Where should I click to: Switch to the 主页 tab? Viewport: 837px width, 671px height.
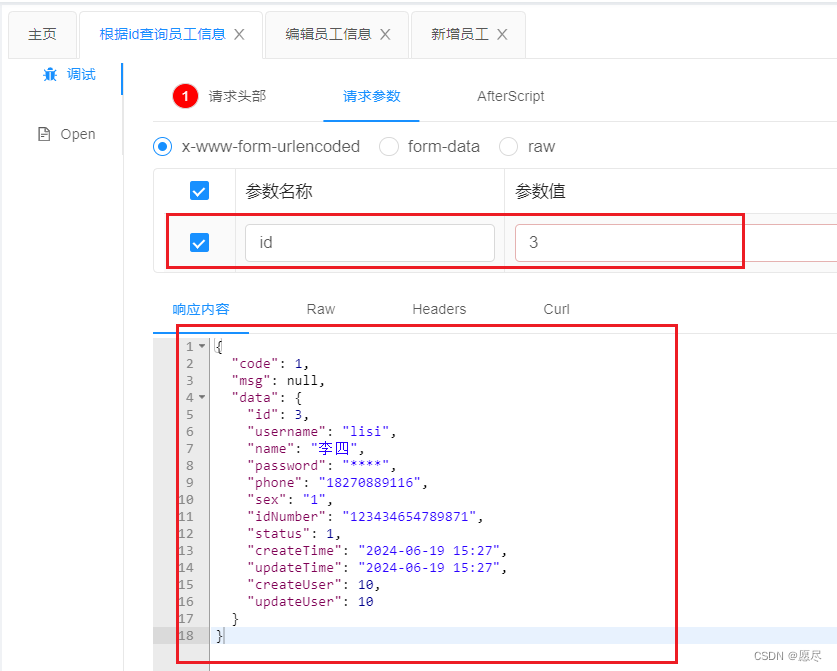tap(42, 33)
